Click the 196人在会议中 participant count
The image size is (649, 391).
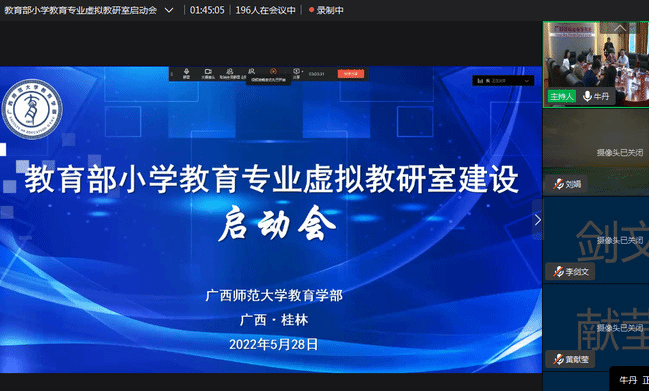(x=265, y=10)
